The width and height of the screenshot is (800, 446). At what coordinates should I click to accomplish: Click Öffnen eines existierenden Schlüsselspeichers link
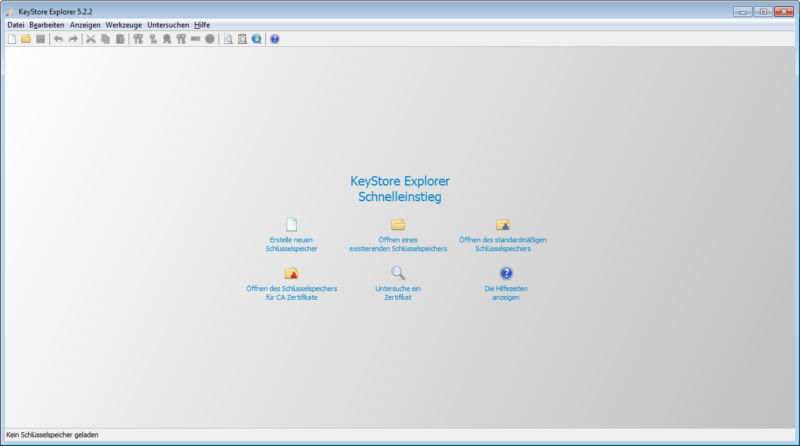point(398,244)
